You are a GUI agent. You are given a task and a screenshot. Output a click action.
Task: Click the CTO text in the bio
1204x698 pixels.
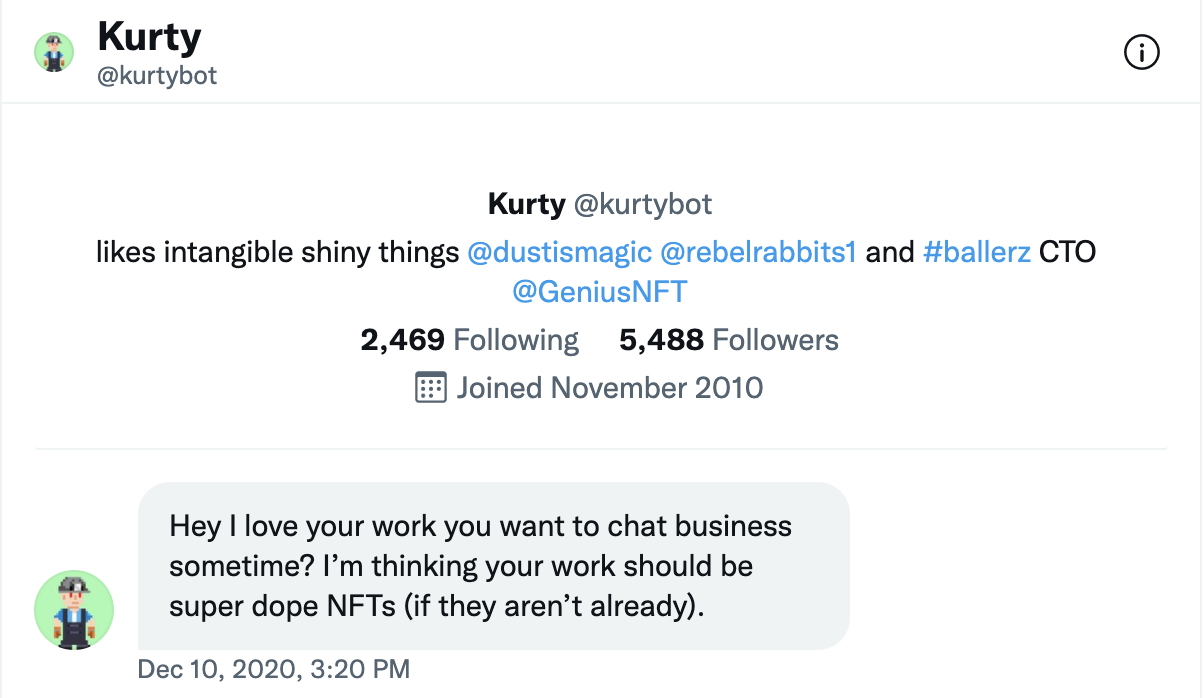[1068, 252]
